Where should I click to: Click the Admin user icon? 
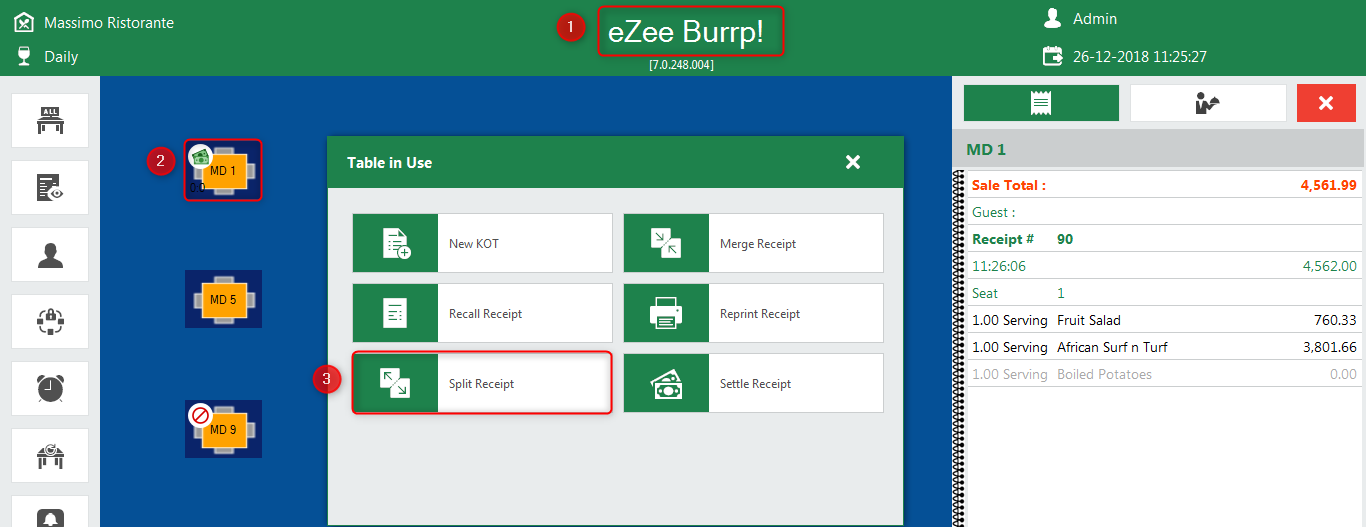tap(1052, 18)
